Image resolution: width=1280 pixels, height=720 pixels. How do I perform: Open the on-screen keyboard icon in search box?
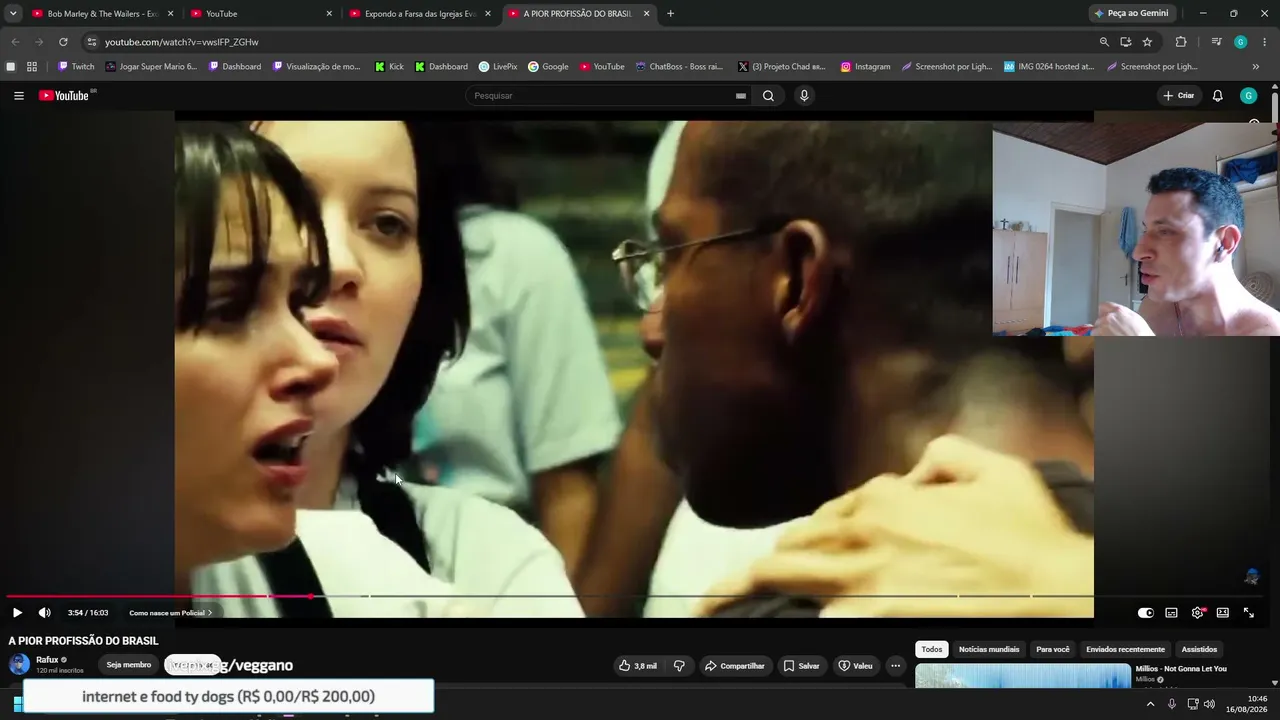[x=741, y=96]
